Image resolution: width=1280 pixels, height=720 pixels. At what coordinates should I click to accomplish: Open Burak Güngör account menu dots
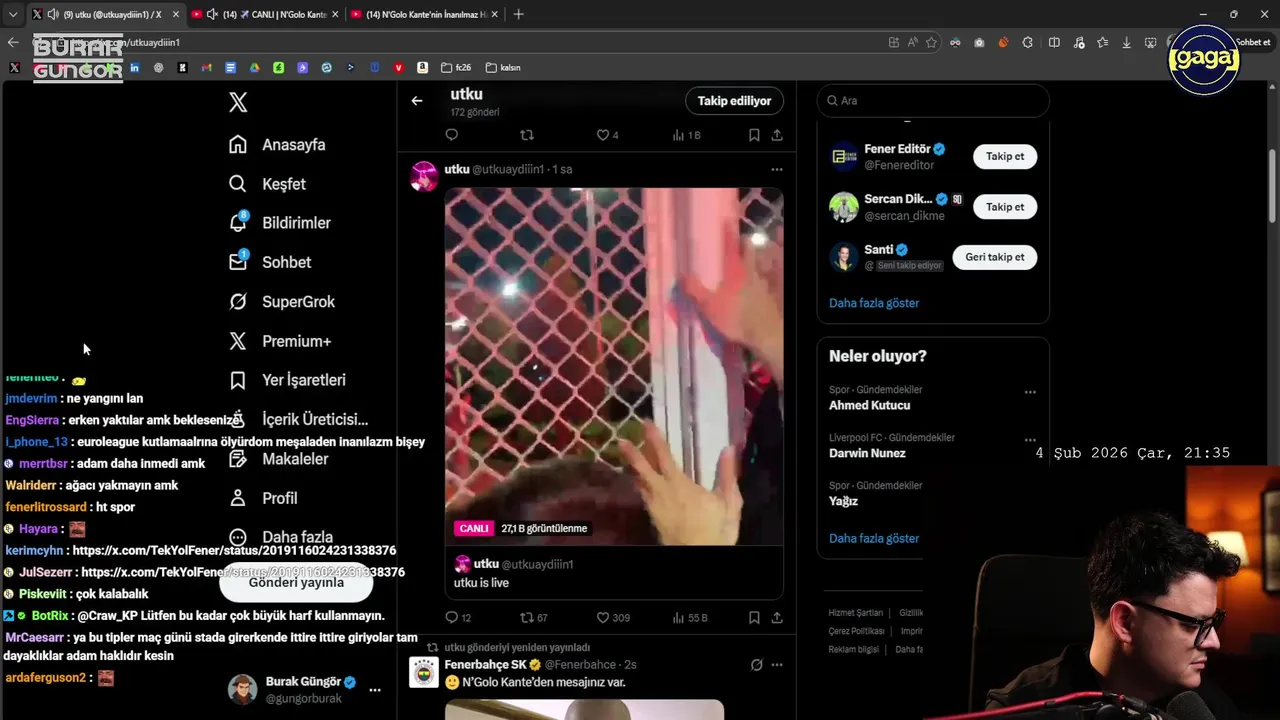pyautogui.click(x=375, y=690)
